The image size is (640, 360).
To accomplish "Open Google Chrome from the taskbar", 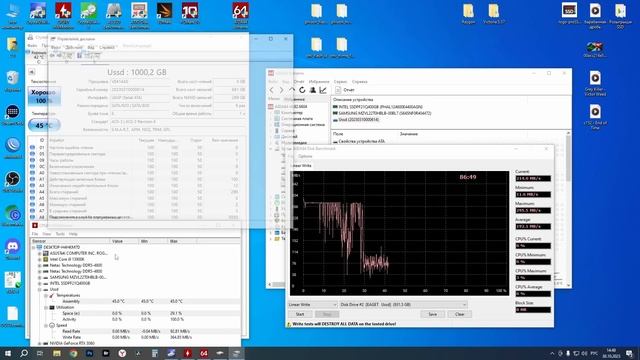I will [73, 353].
